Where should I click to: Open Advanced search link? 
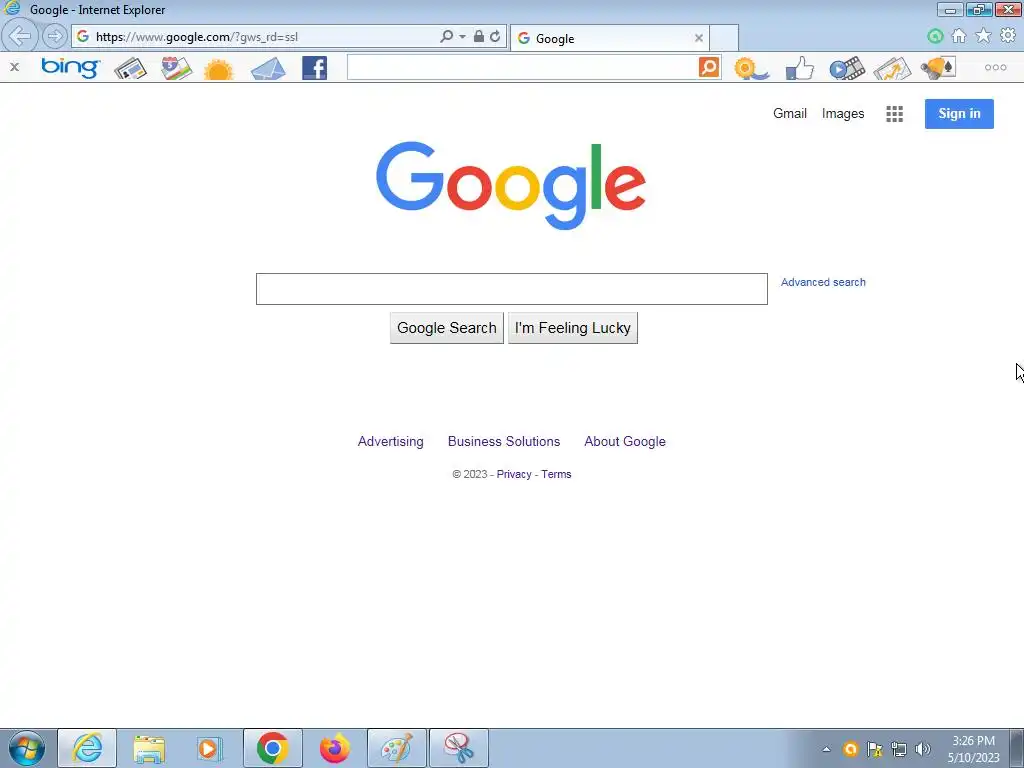823,282
